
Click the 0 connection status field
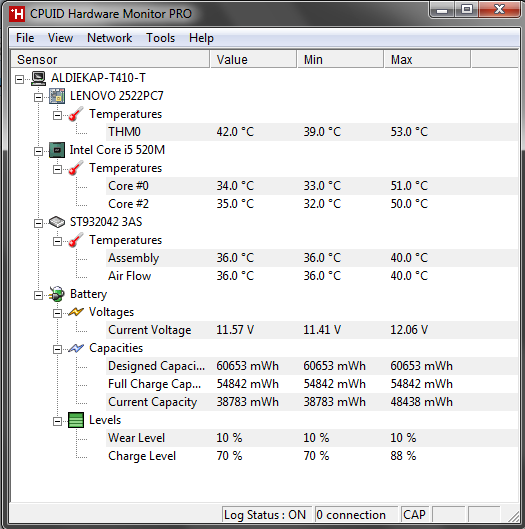pyautogui.click(x=356, y=515)
